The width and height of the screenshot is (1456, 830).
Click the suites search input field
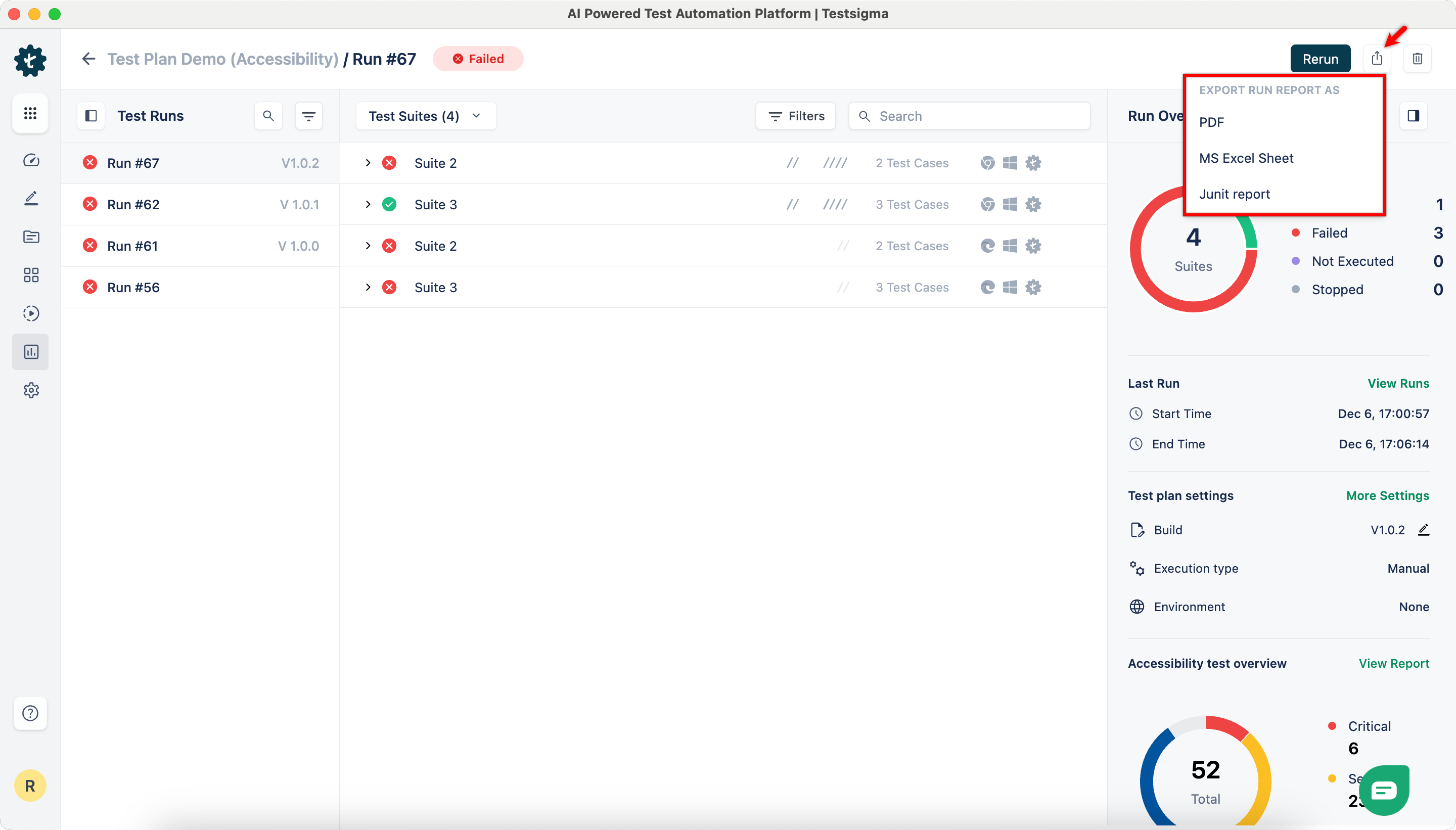(x=978, y=116)
